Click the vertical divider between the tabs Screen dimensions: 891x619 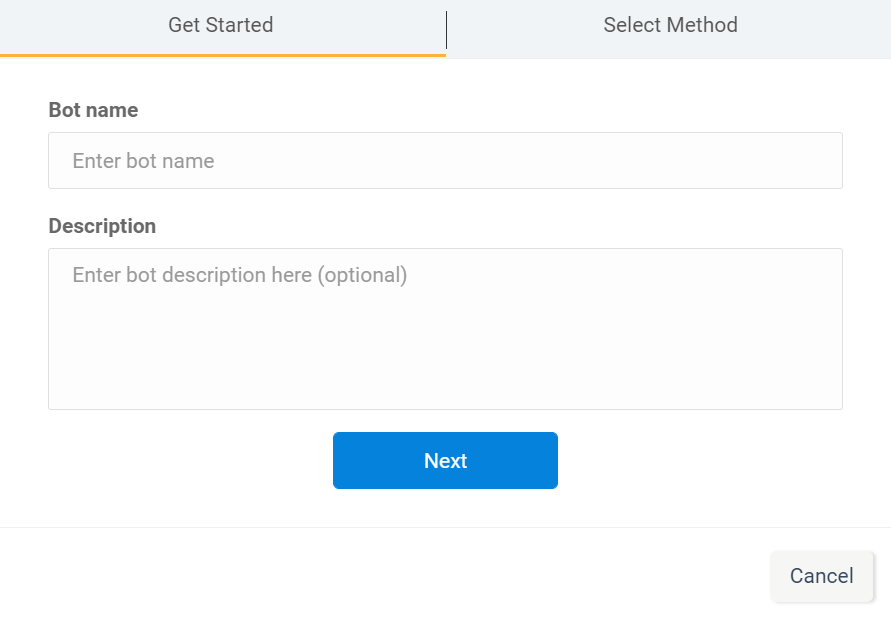[446, 30]
